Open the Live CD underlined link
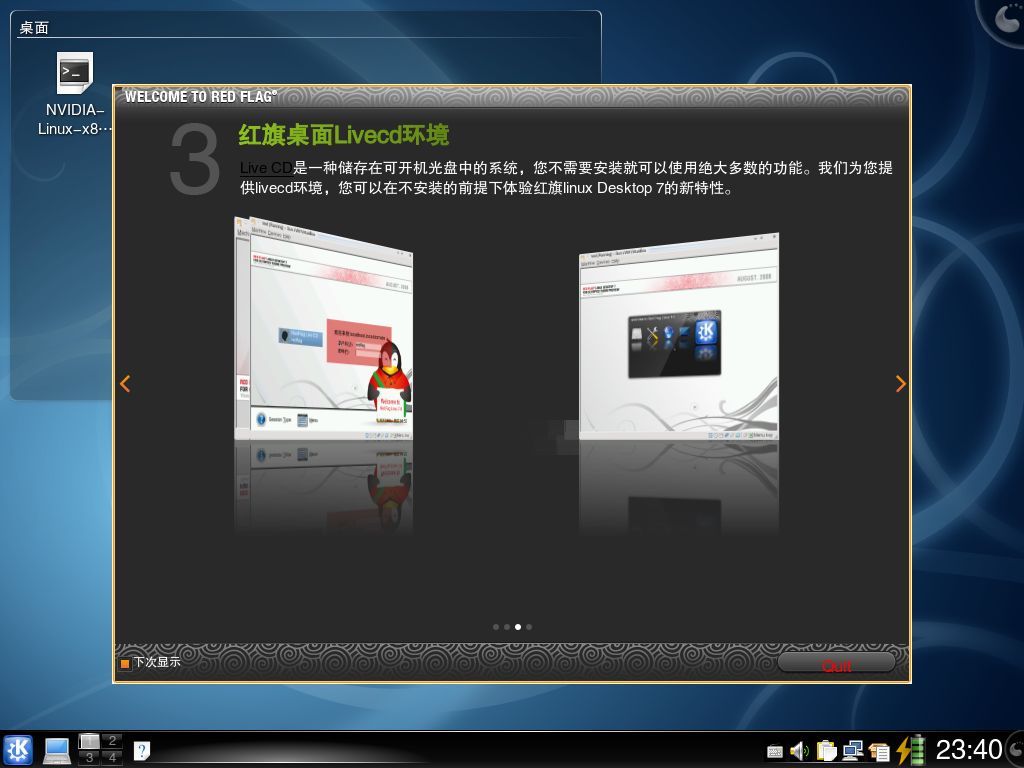 266,168
